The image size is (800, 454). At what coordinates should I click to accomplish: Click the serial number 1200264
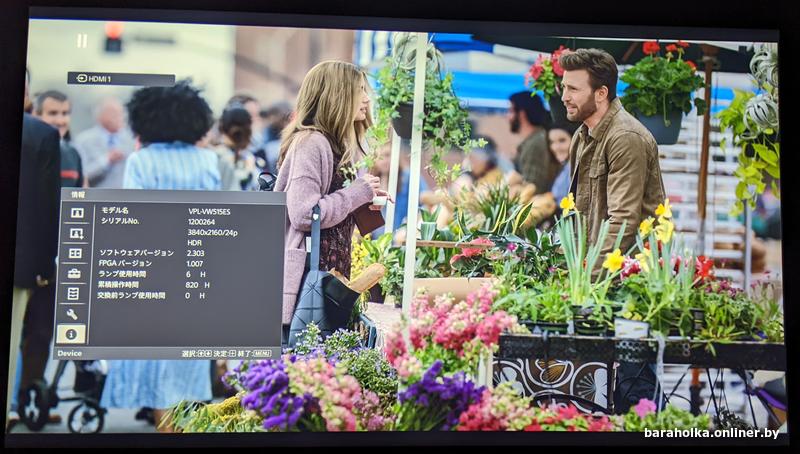[201, 222]
